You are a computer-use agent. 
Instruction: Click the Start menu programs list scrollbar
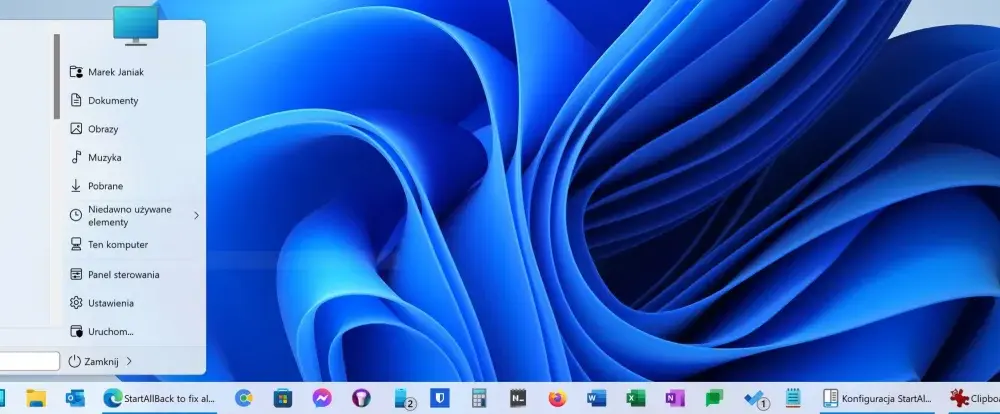(x=57, y=77)
